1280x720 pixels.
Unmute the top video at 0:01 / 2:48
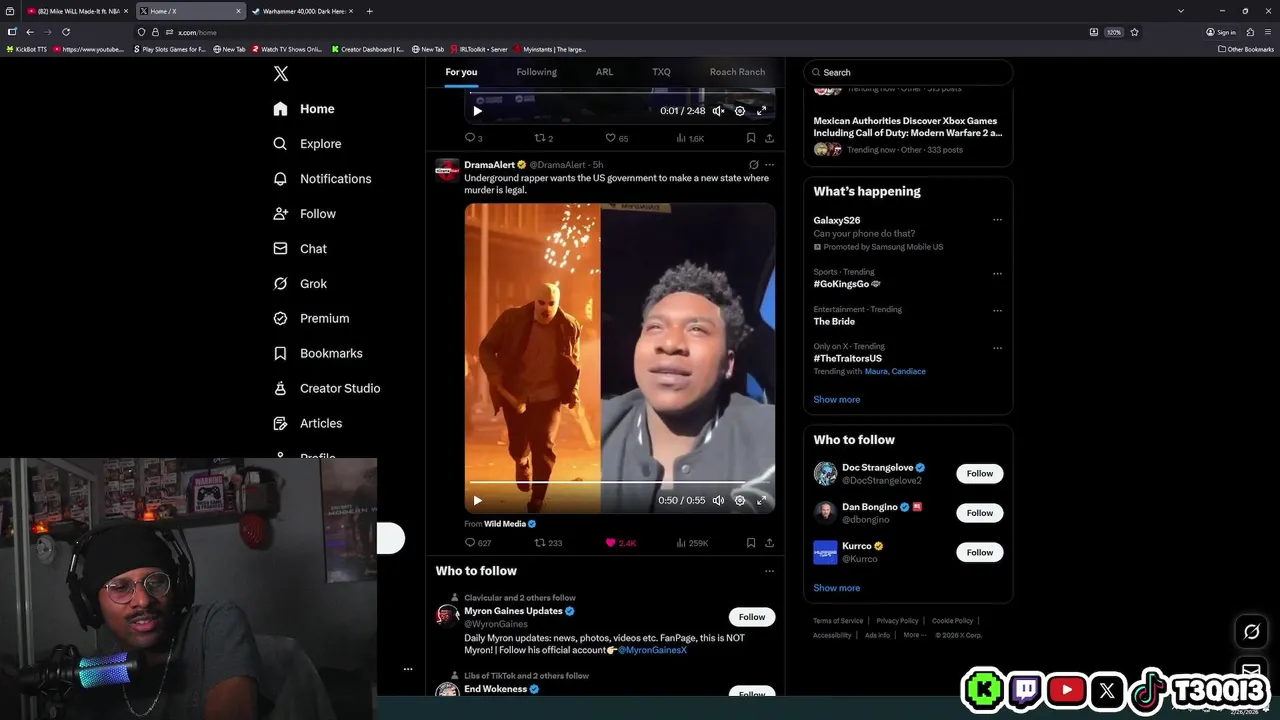pyautogui.click(x=718, y=111)
